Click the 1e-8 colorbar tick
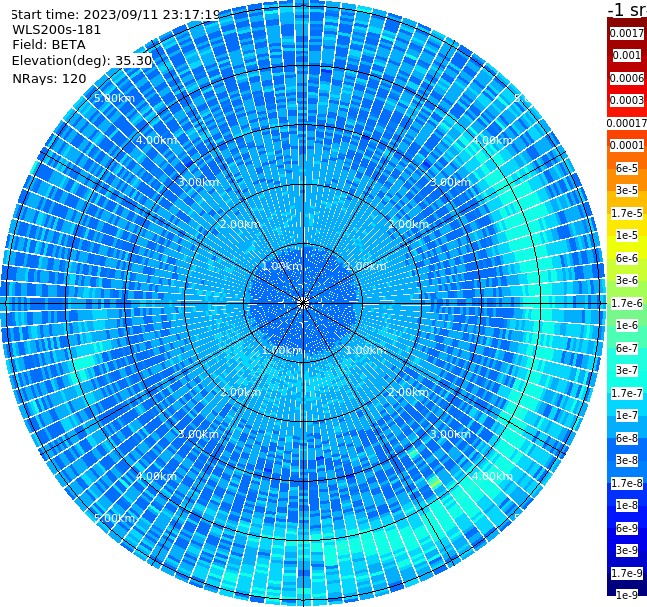Viewport: 647px width, 607px height. pos(627,505)
